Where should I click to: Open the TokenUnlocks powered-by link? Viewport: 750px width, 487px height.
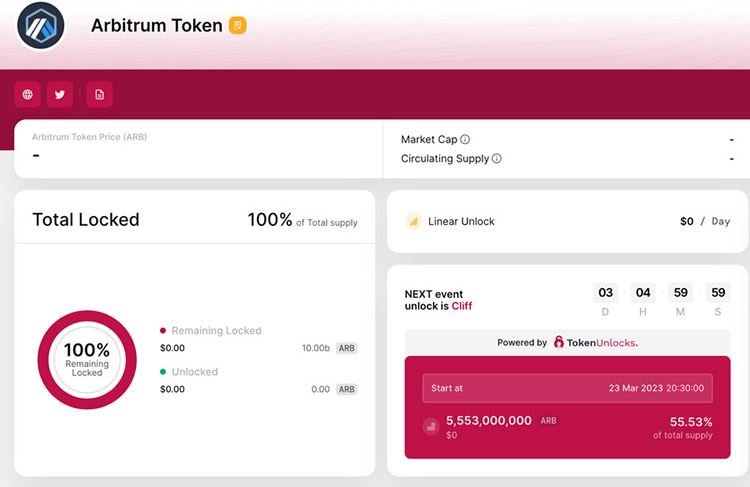click(595, 342)
